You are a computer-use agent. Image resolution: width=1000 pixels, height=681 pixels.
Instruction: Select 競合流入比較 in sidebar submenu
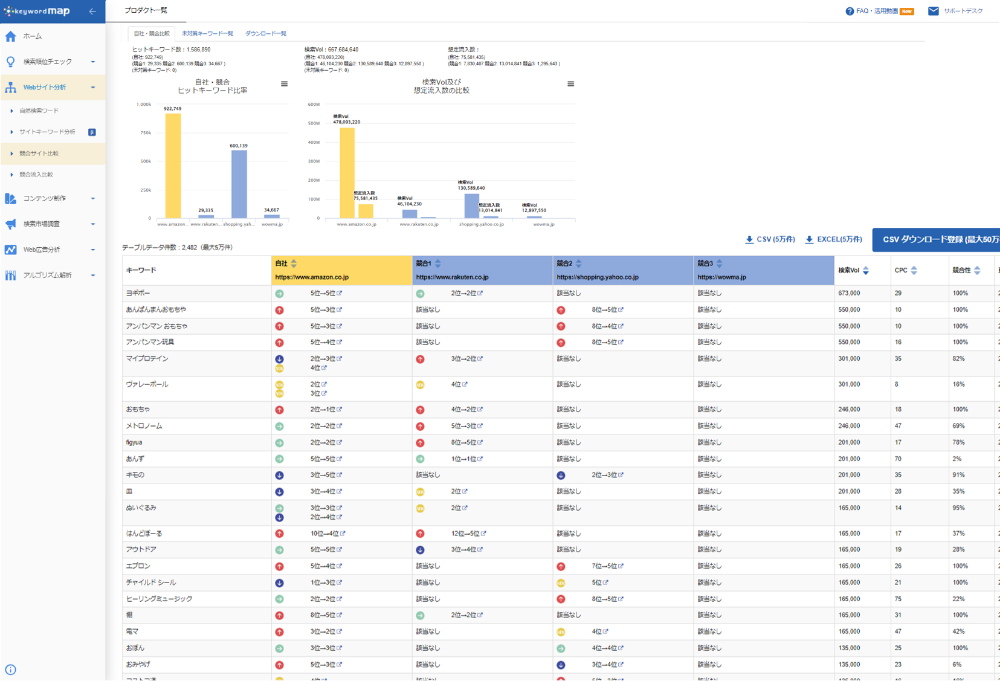pyautogui.click(x=38, y=174)
